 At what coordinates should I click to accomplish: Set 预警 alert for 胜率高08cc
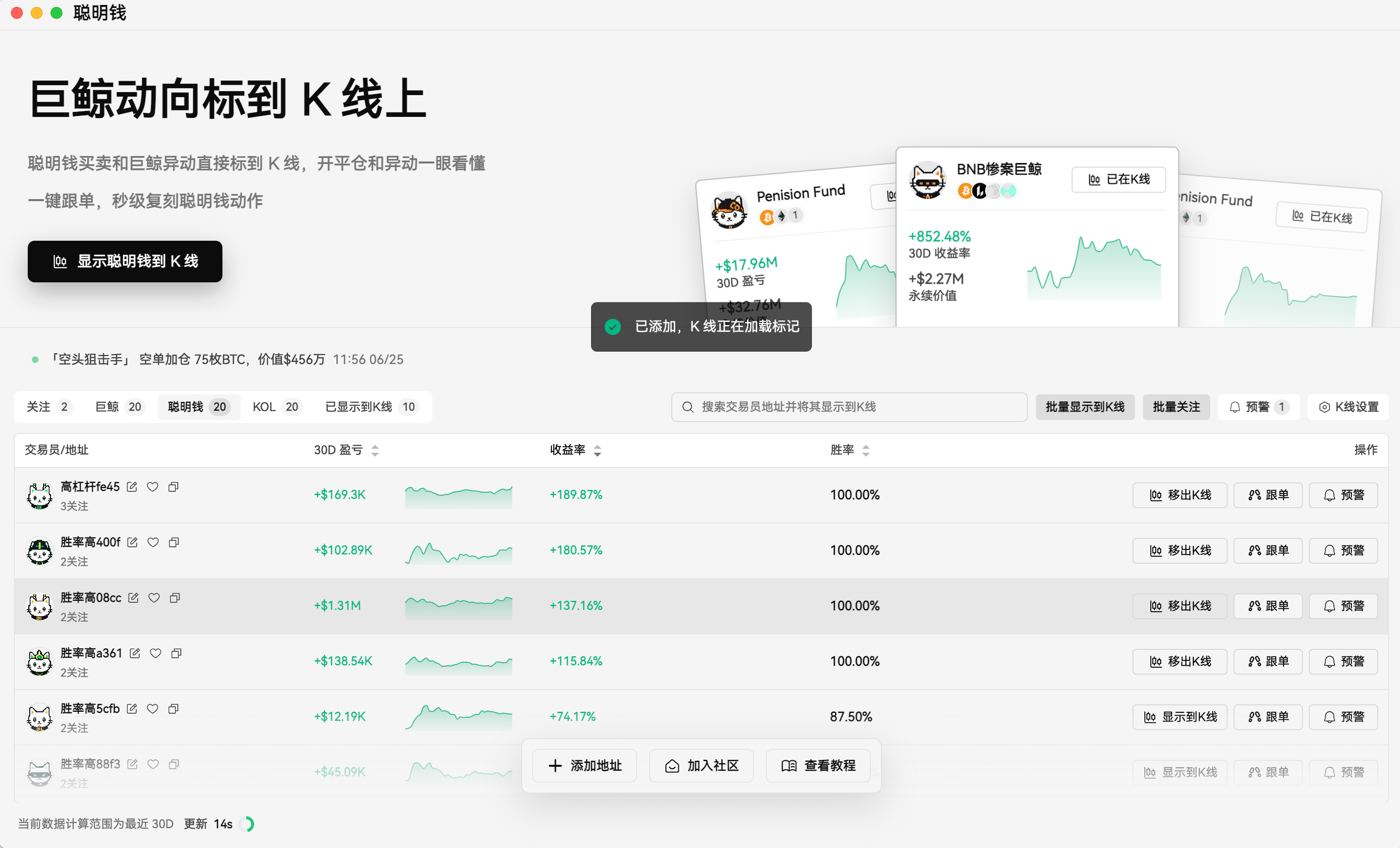[x=1343, y=606]
